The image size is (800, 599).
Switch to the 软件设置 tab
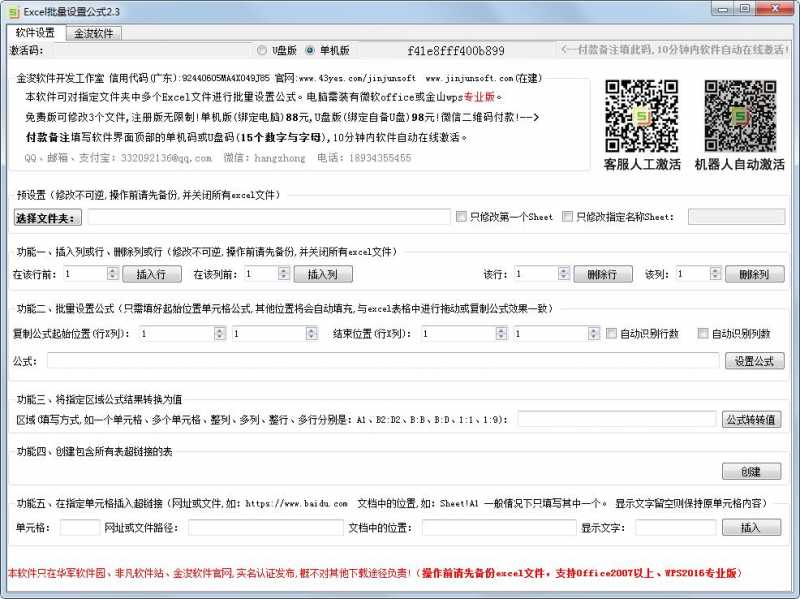pyautogui.click(x=34, y=32)
